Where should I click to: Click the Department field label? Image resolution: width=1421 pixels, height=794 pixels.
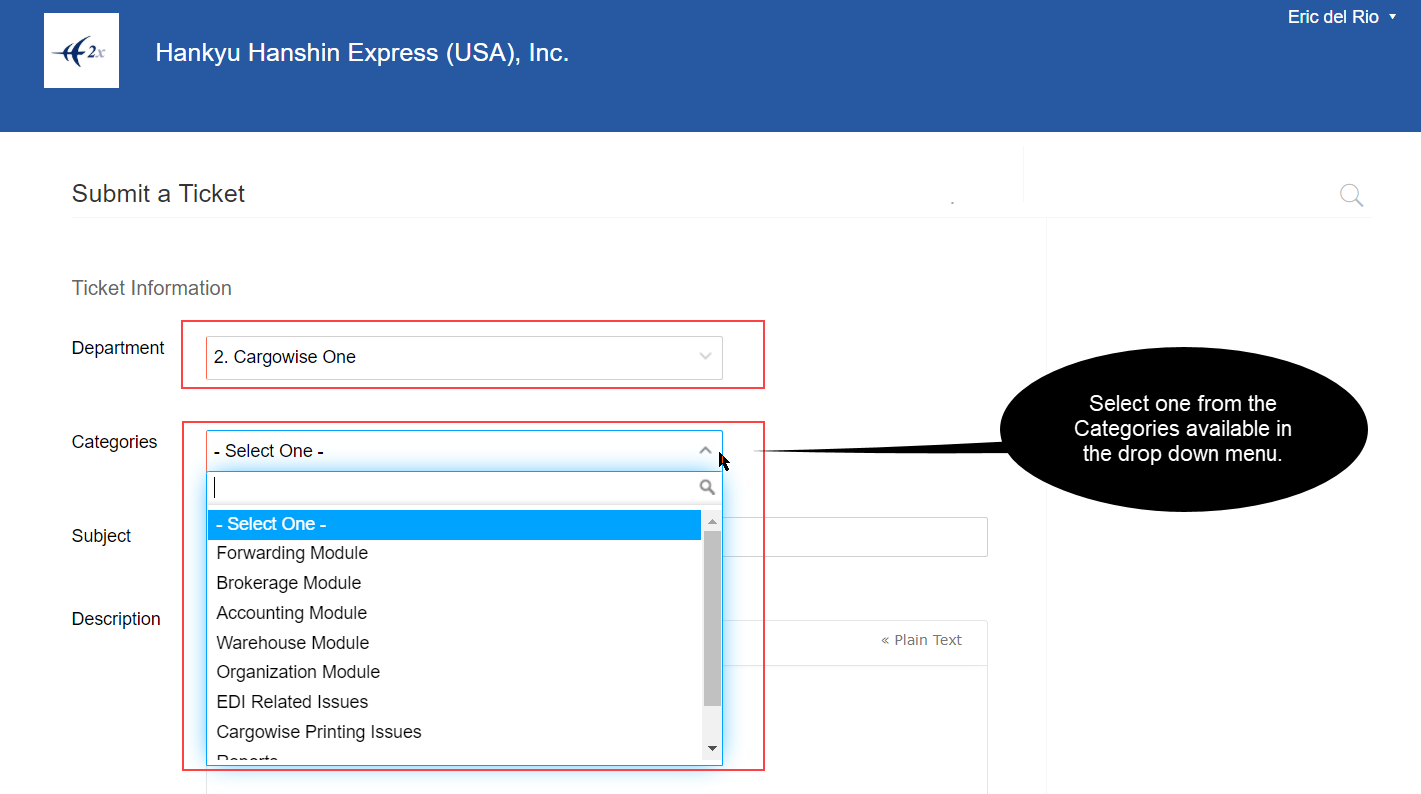tap(118, 348)
